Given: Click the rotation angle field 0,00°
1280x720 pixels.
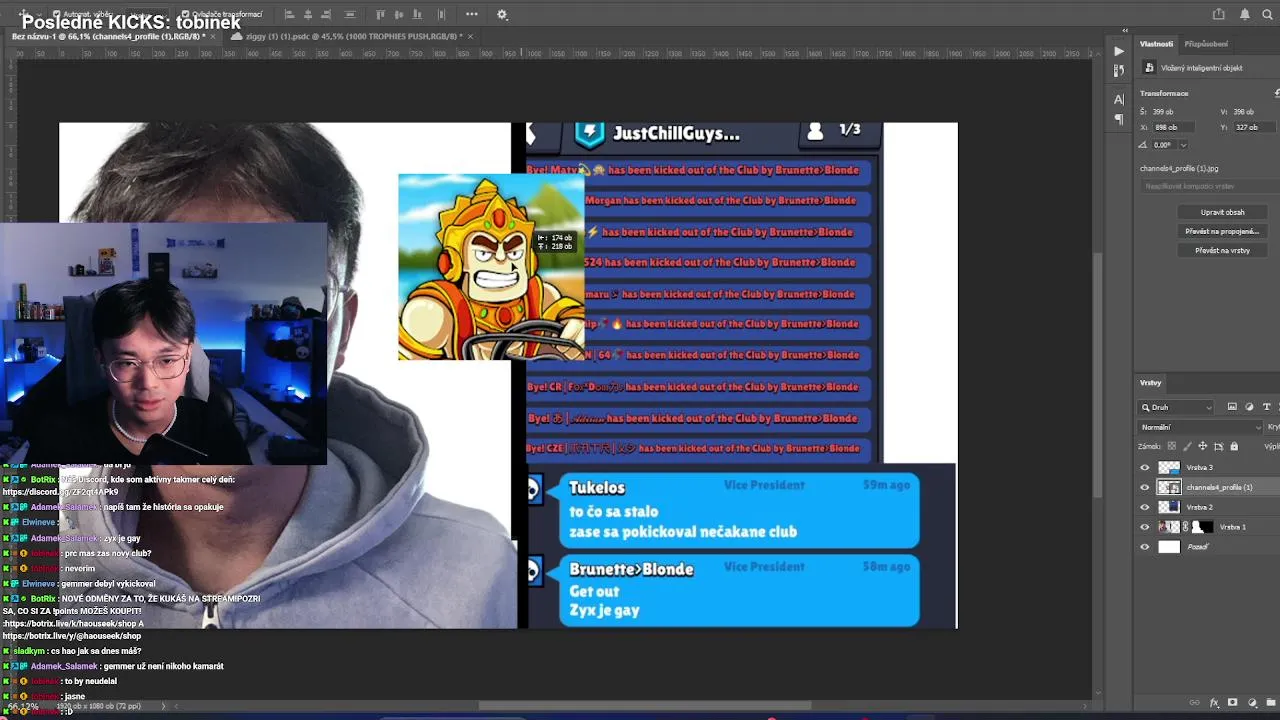Looking at the screenshot, I should coord(1163,145).
